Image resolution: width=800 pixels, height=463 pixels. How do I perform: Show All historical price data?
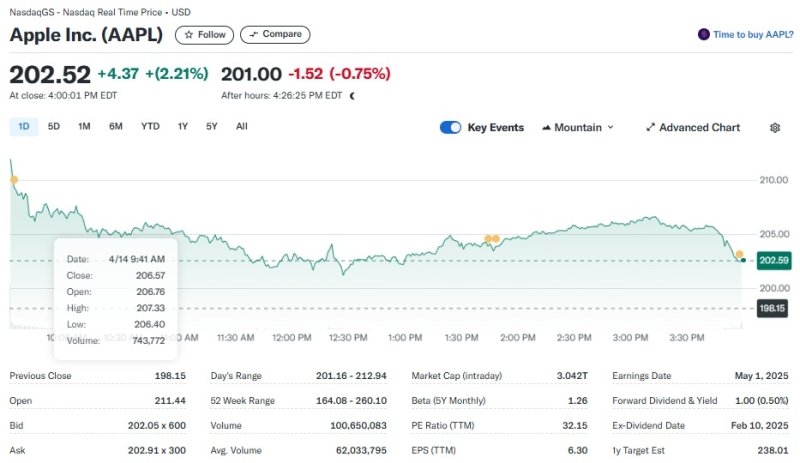[x=242, y=126]
